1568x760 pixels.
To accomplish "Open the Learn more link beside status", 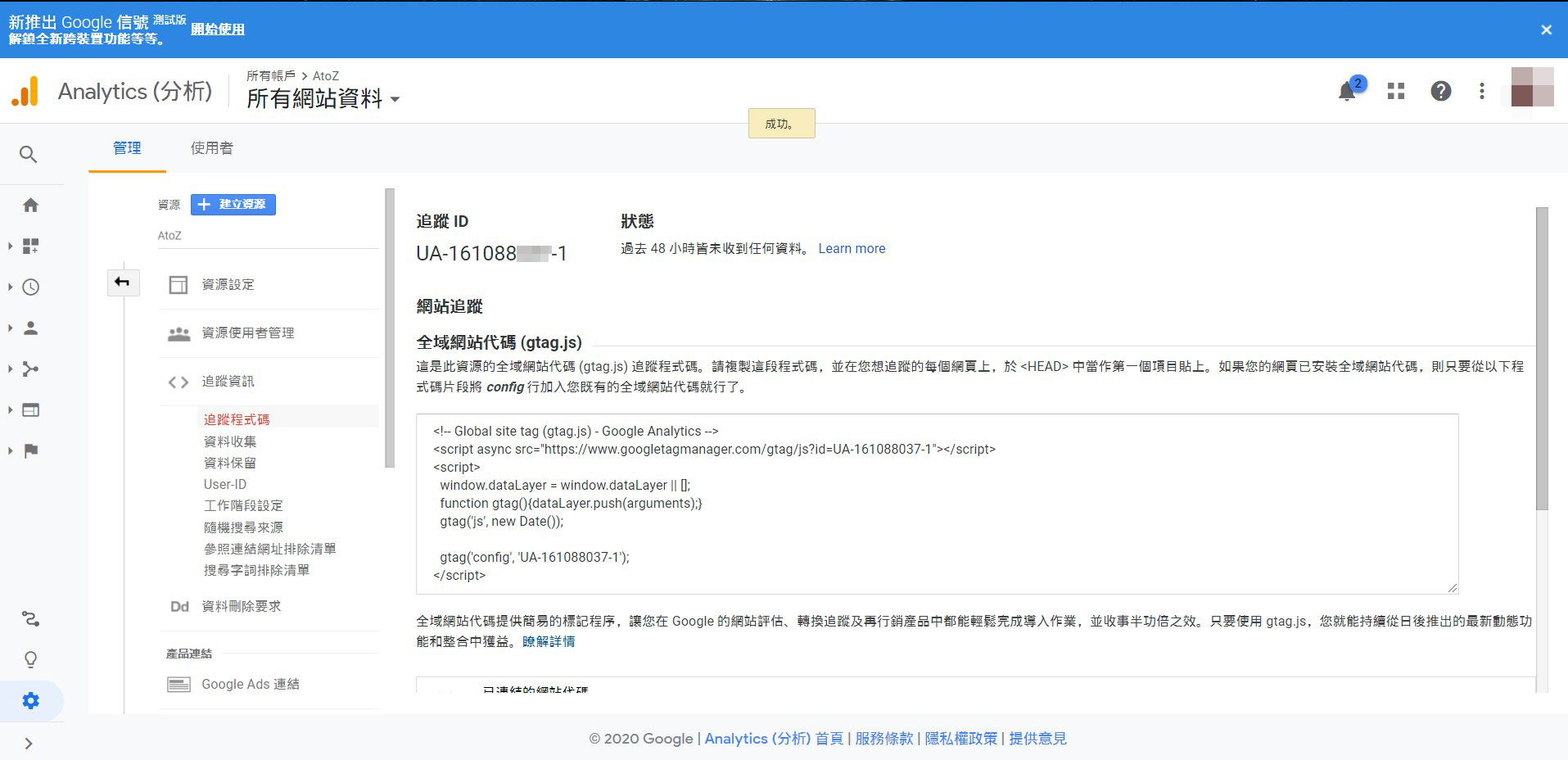I will (852, 249).
